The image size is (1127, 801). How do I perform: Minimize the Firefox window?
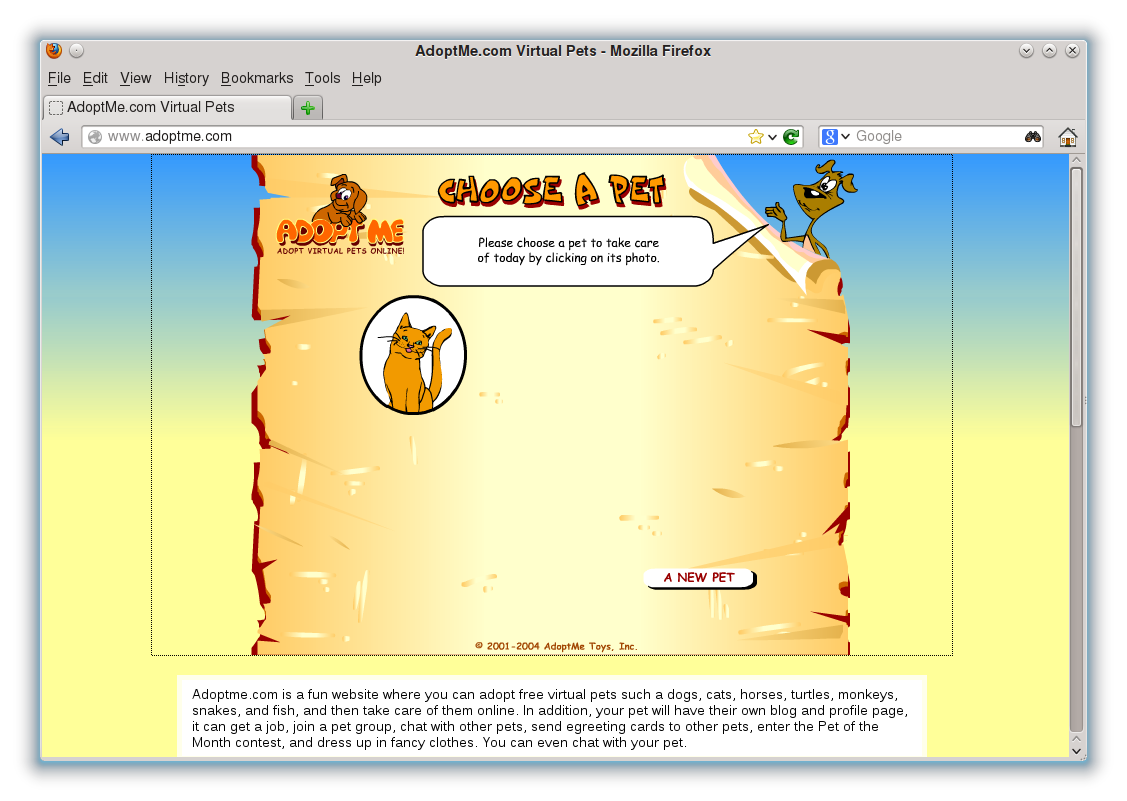coord(1026,50)
